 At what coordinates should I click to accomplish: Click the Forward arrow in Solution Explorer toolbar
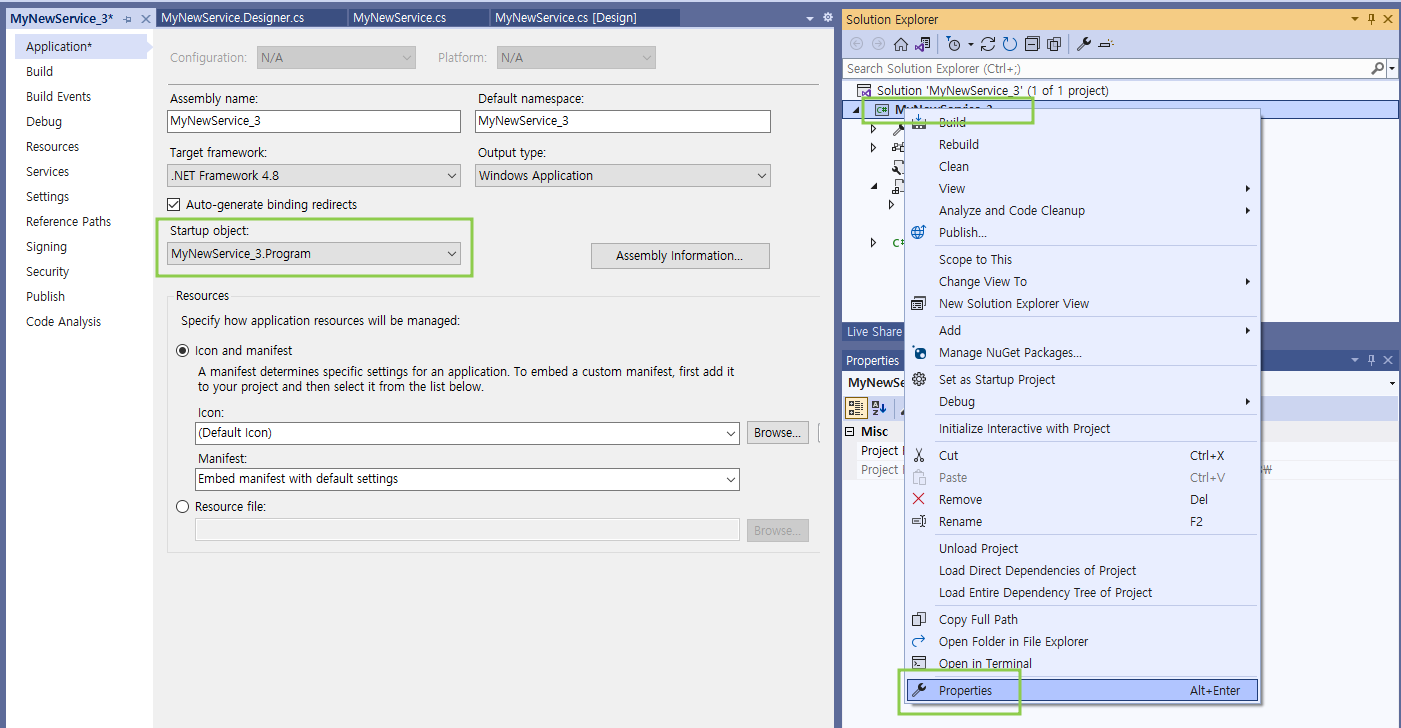[x=878, y=44]
